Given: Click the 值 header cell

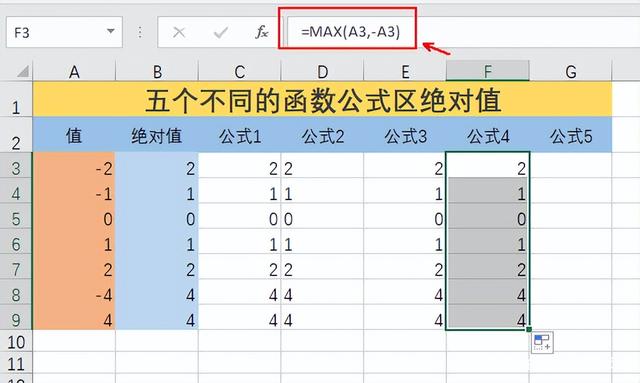Looking at the screenshot, I should click(x=74, y=135).
